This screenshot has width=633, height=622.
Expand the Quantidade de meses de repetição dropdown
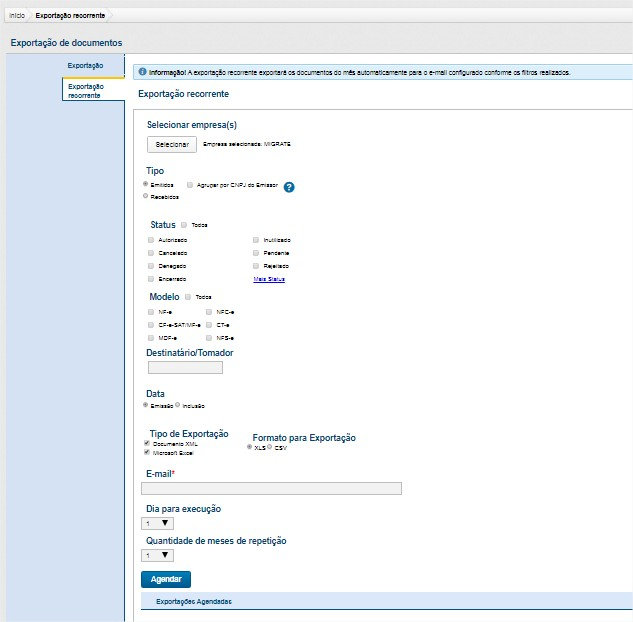(159, 555)
